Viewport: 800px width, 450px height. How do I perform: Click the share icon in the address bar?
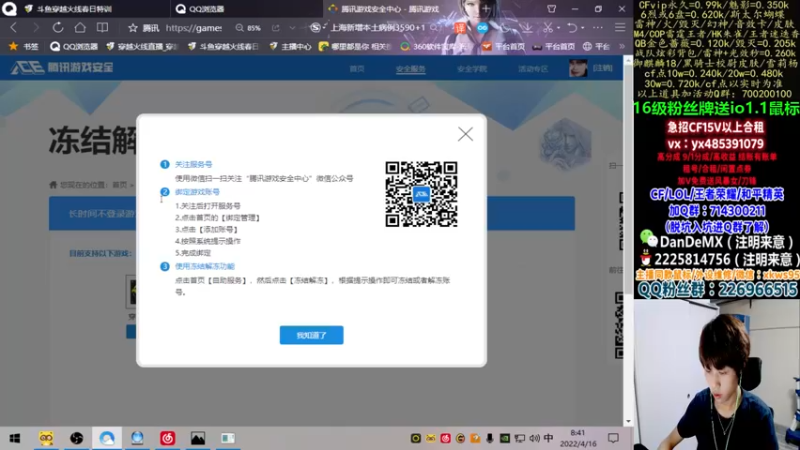pos(276,28)
